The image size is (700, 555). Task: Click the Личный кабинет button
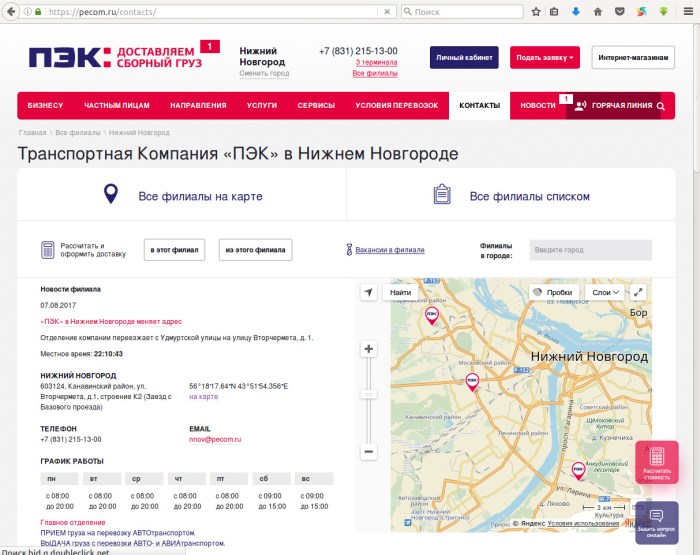[464, 58]
